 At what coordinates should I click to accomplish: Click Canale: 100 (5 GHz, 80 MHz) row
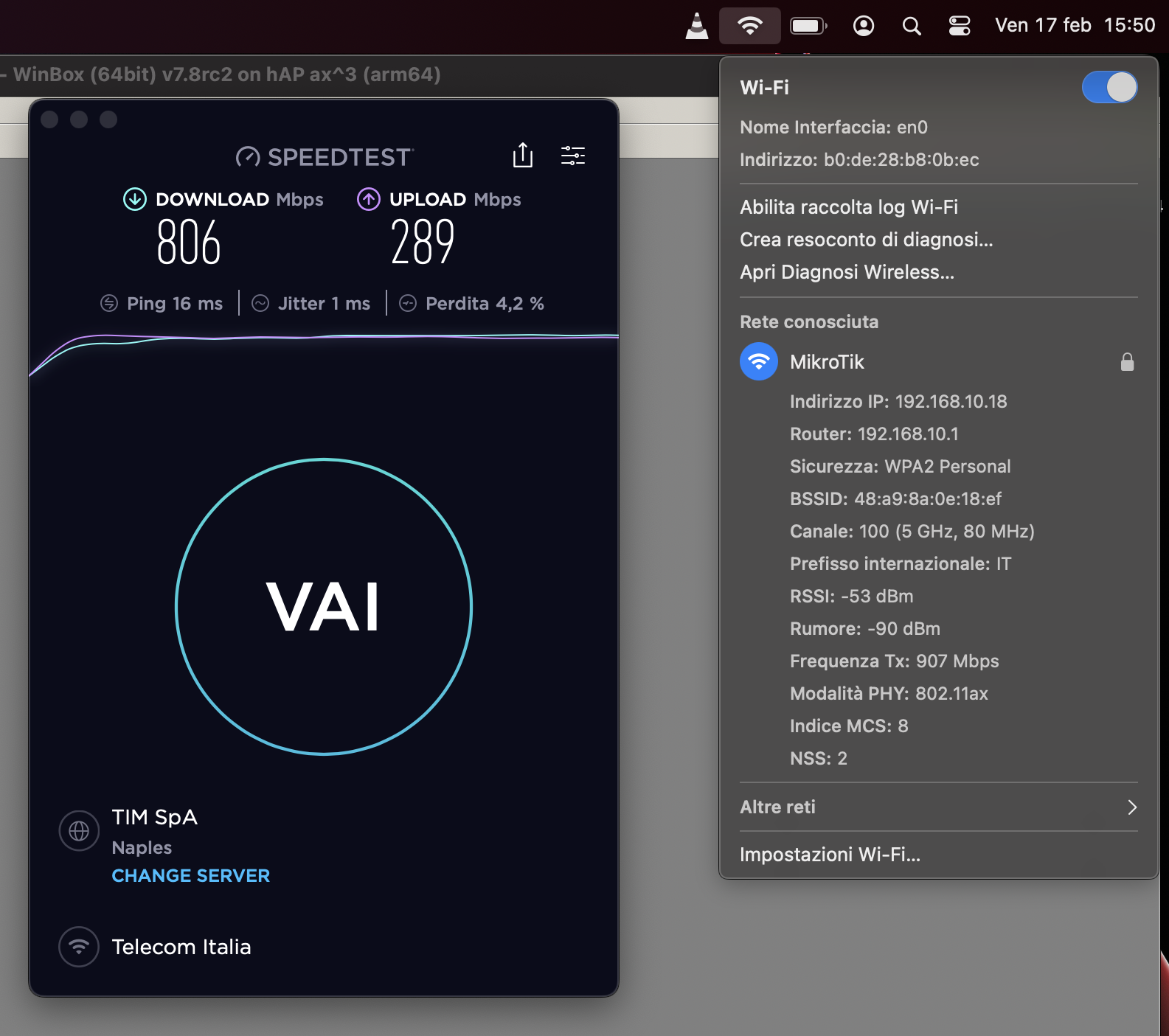(912, 532)
